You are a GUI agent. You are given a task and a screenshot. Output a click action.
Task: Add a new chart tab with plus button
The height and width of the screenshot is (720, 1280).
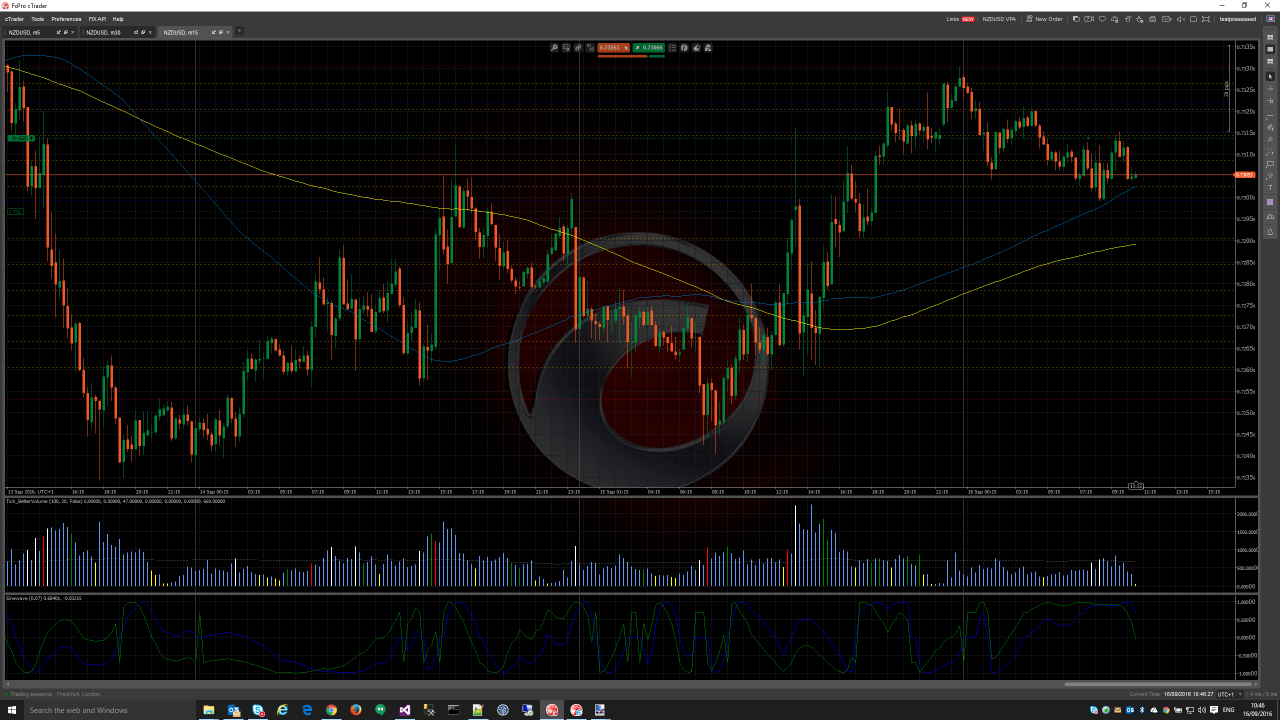coord(239,32)
